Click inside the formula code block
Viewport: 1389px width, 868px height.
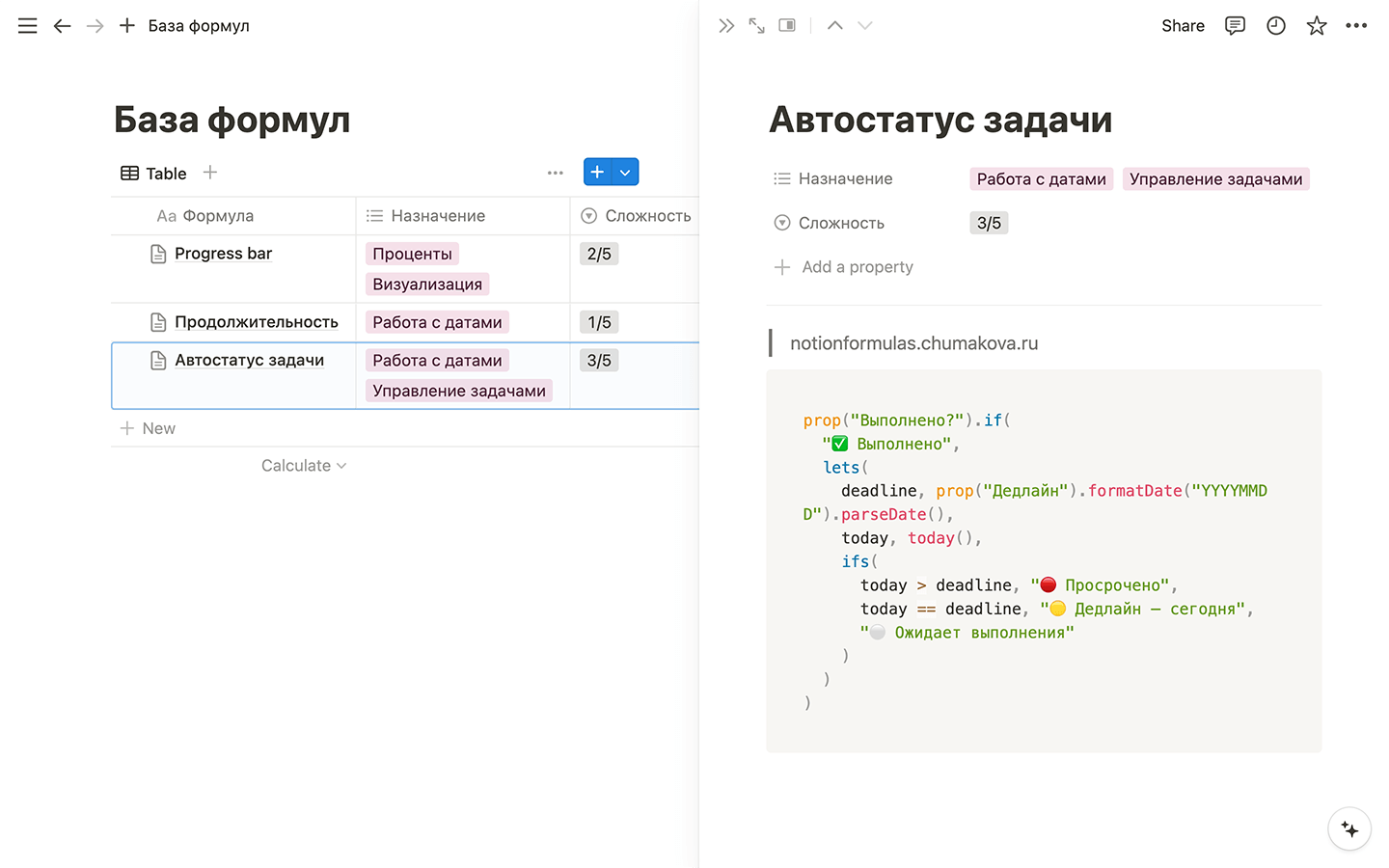coord(1044,561)
